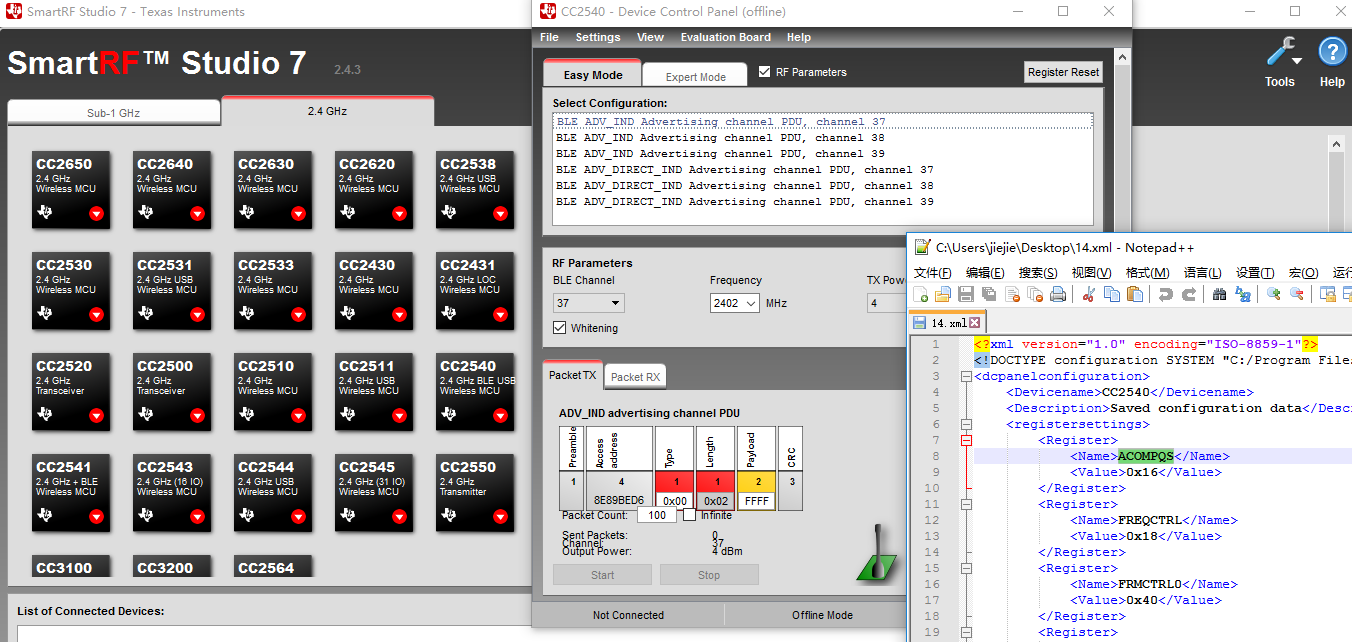The width and height of the screenshot is (1352, 642).
Task: Click the Copy icon in Notepad++ toolbar
Action: coord(1112,294)
